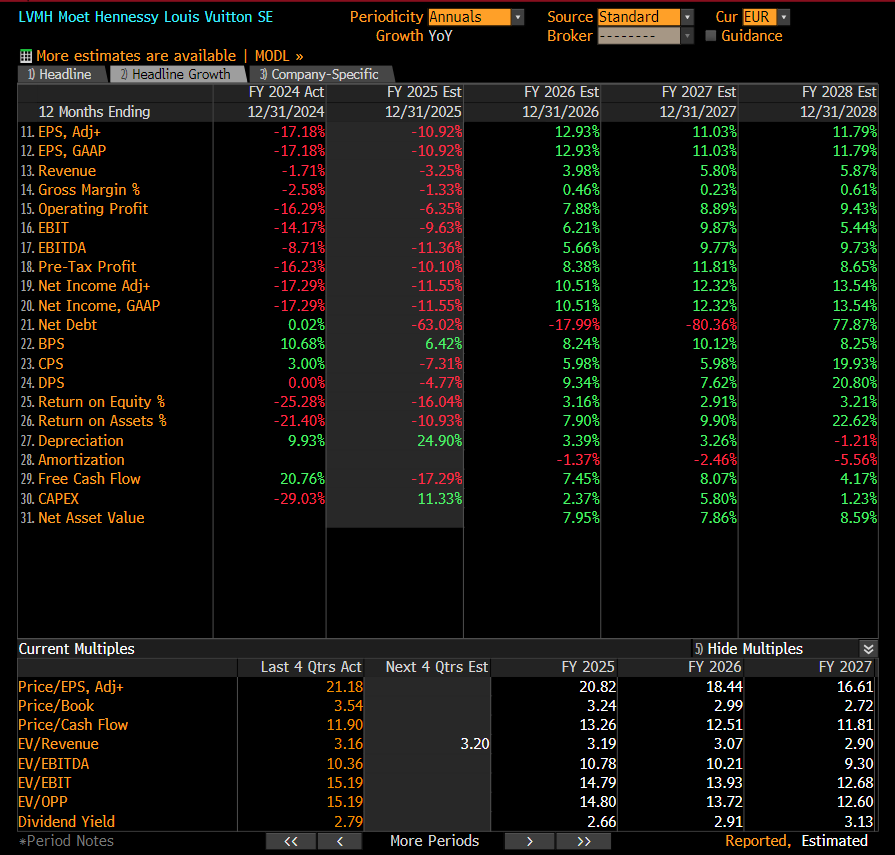Click the Operating Profit row label
The height and width of the screenshot is (855, 895).
[92, 209]
